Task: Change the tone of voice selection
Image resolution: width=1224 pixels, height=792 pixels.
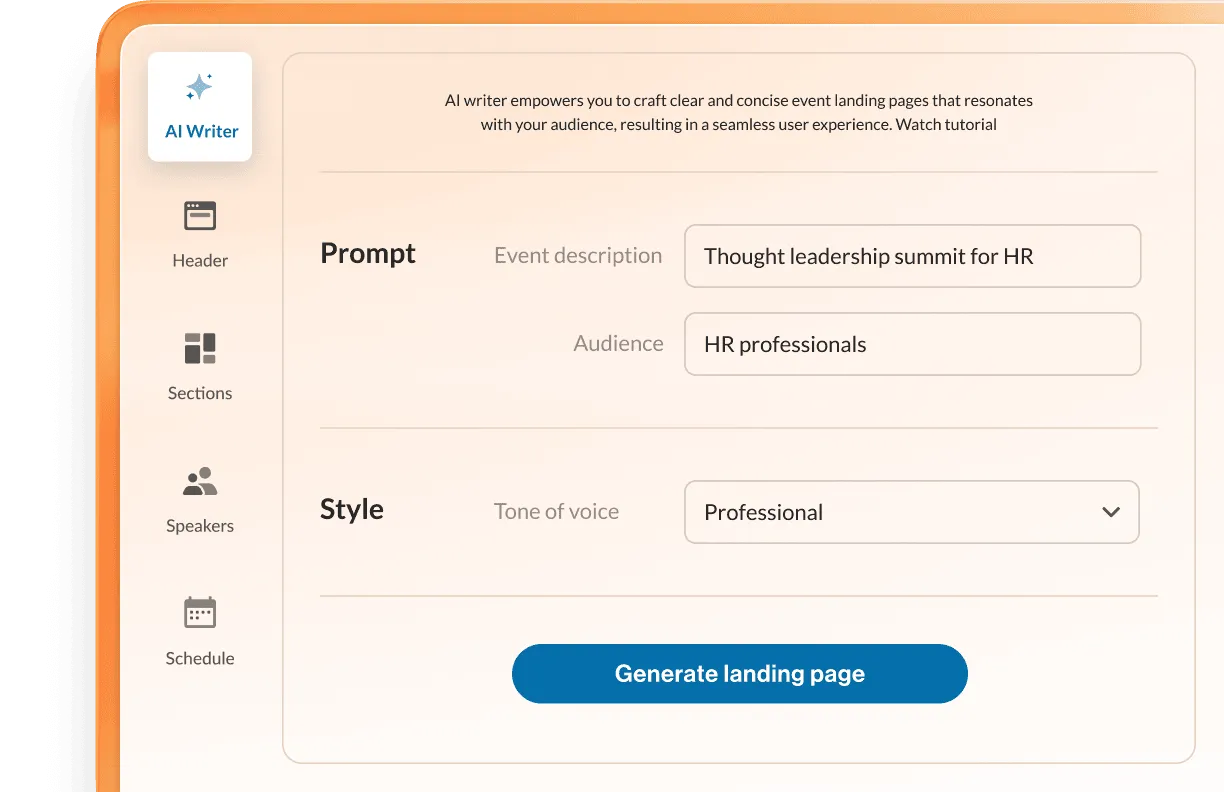Action: pyautogui.click(x=911, y=512)
